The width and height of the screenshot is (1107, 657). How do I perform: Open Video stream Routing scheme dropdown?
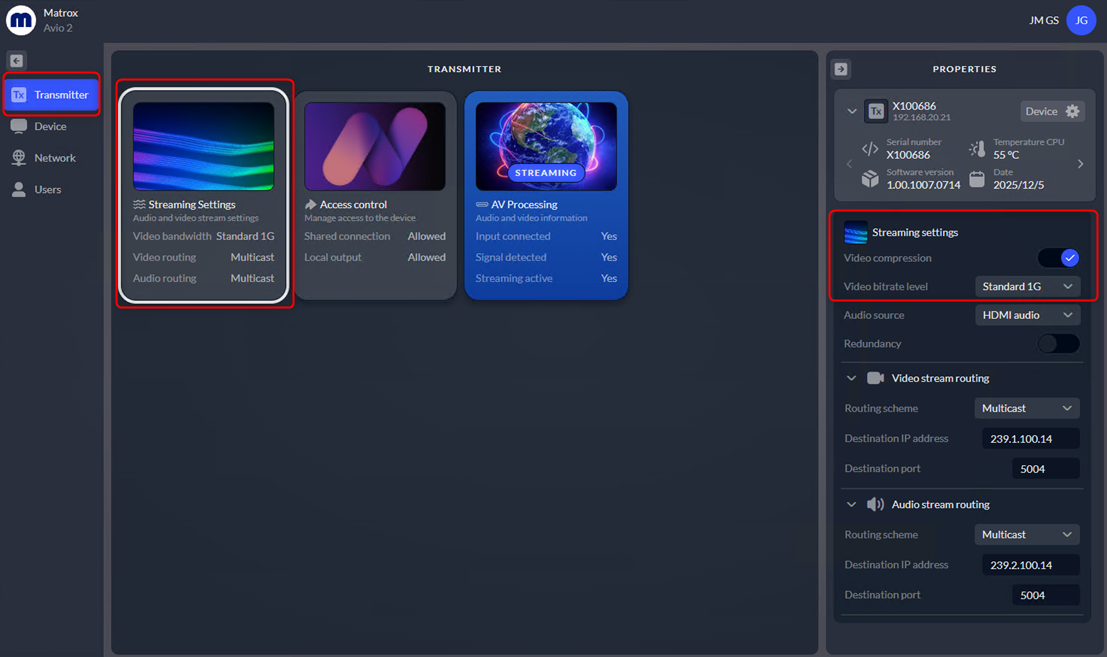pyautogui.click(x=1027, y=408)
